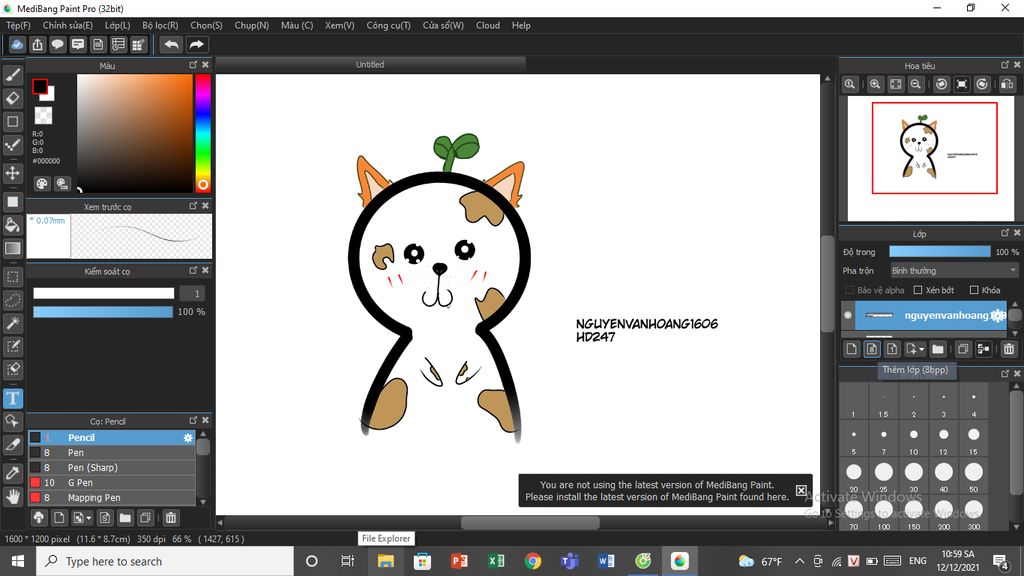Select the Pen brush
The image size is (1024, 576).
pyautogui.click(x=112, y=453)
